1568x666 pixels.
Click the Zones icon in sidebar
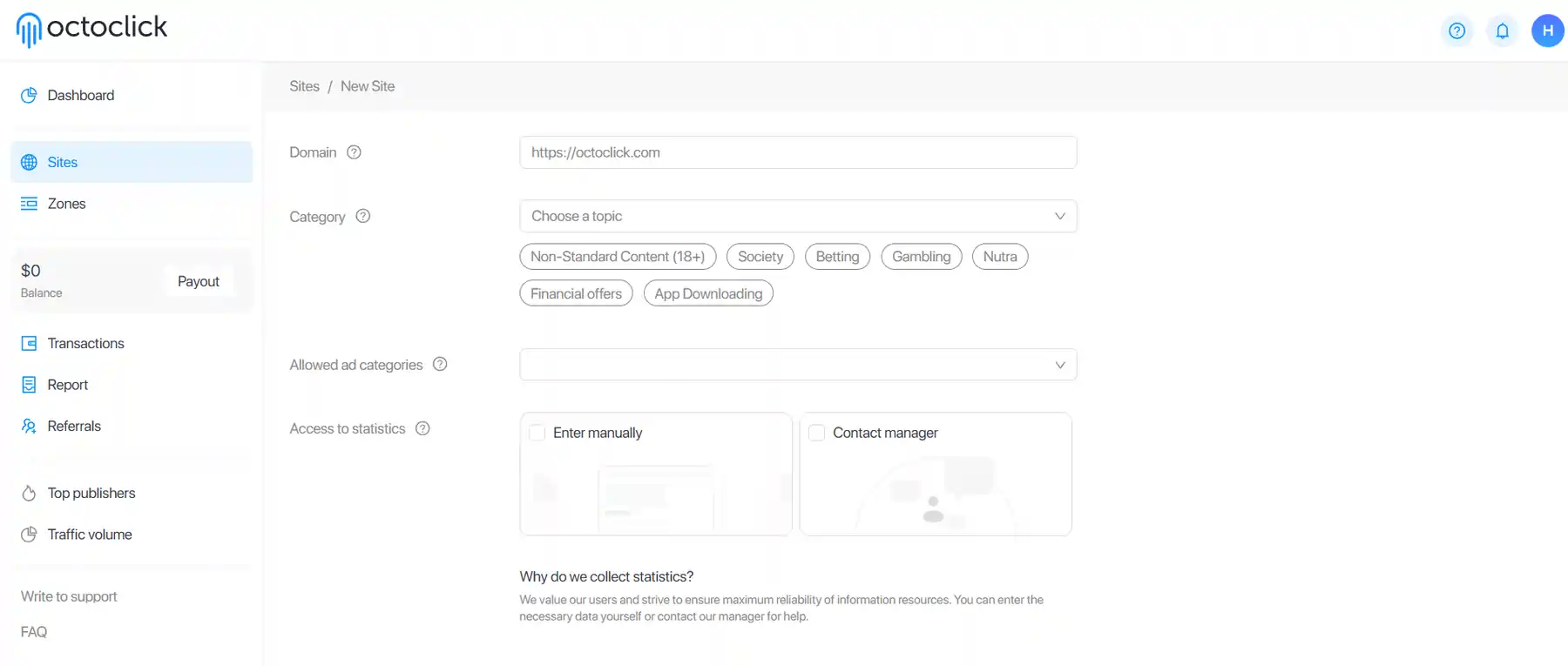click(x=29, y=204)
